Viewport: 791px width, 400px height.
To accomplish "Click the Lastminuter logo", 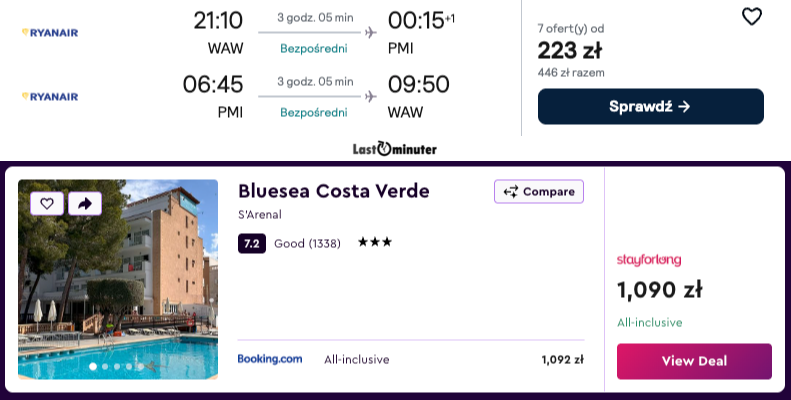I will (395, 149).
